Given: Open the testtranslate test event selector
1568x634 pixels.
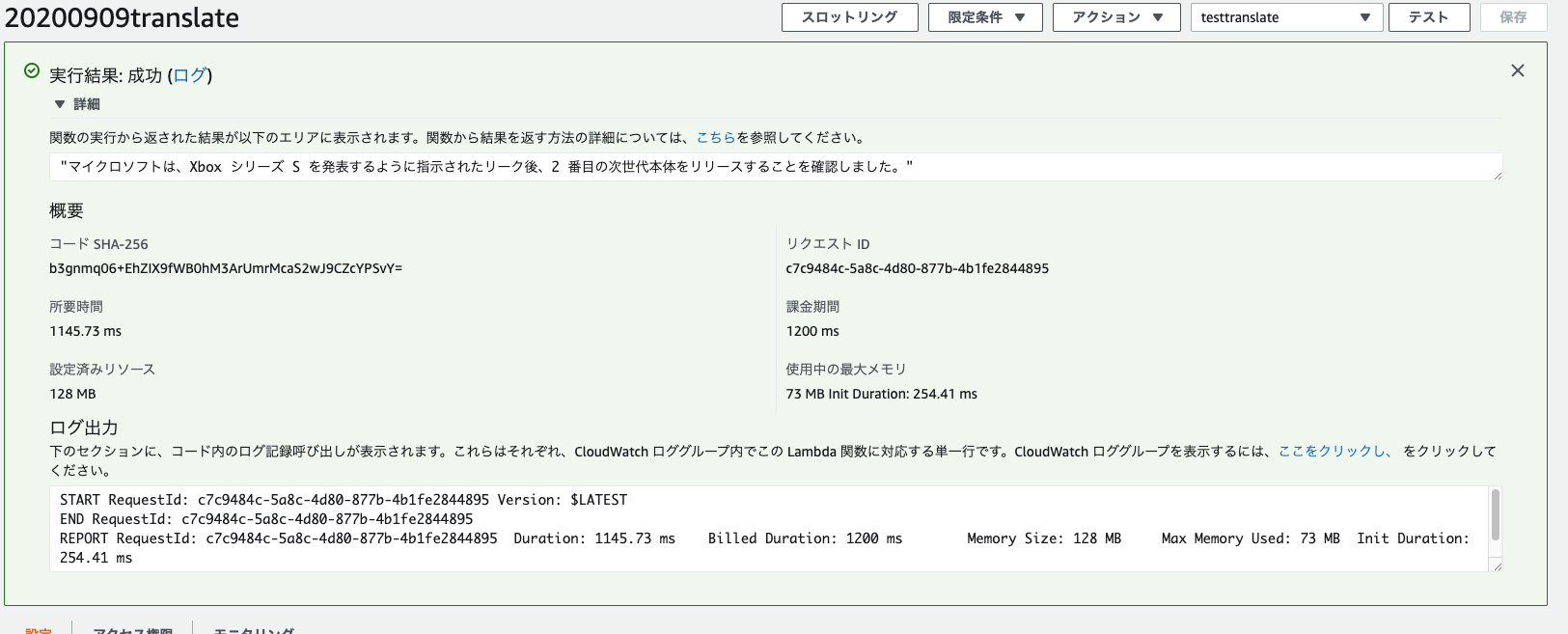Looking at the screenshot, I should (x=1287, y=17).
